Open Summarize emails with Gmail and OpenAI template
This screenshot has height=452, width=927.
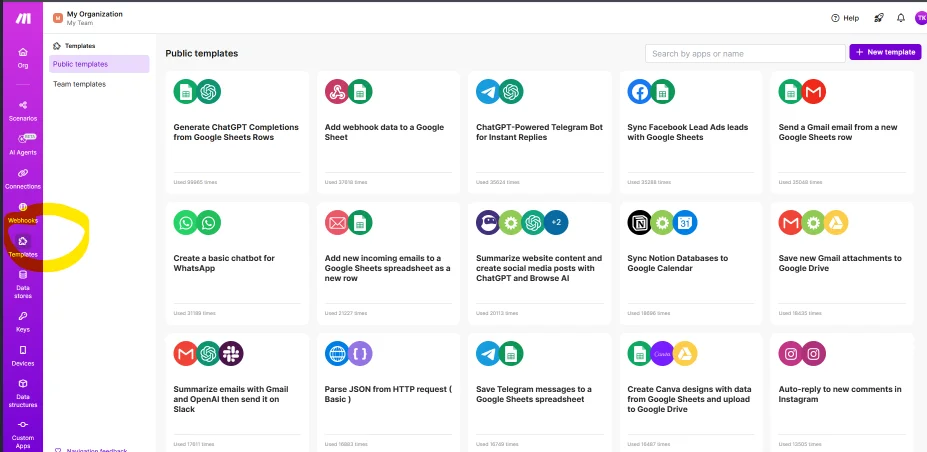[237, 393]
